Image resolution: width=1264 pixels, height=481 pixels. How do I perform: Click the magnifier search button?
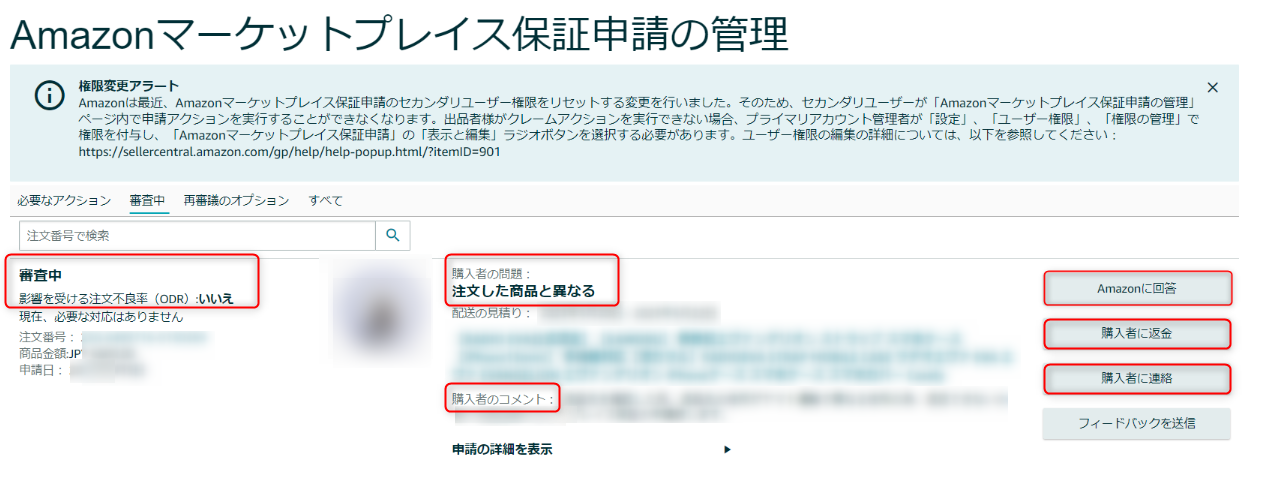coord(393,236)
